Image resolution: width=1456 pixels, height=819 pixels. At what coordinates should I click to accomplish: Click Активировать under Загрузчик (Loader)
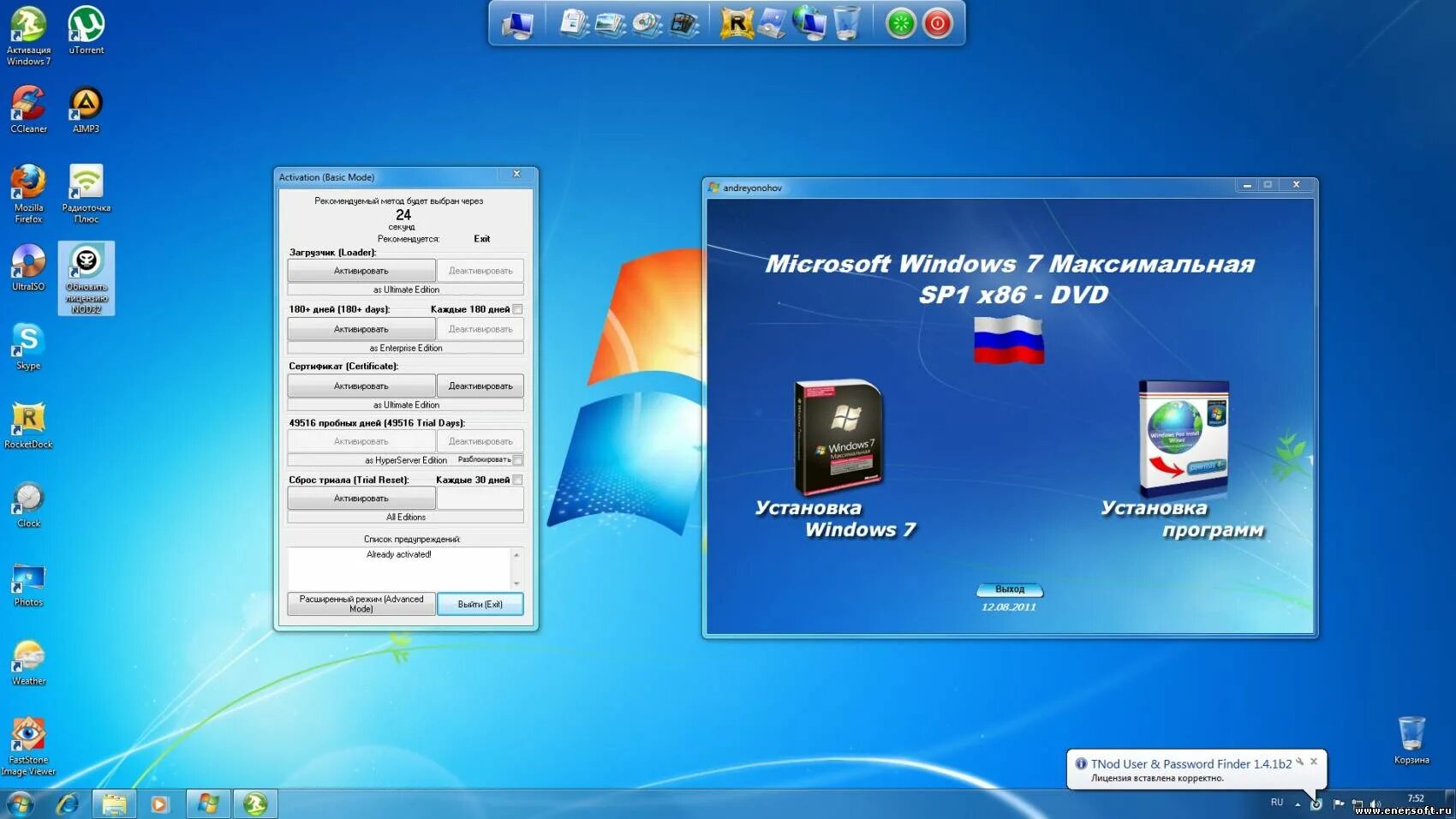click(x=361, y=271)
